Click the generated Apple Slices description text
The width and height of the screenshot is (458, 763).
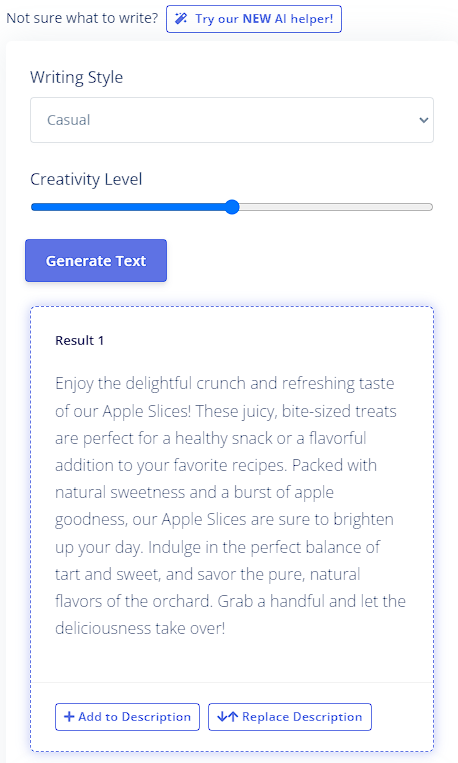[230, 506]
